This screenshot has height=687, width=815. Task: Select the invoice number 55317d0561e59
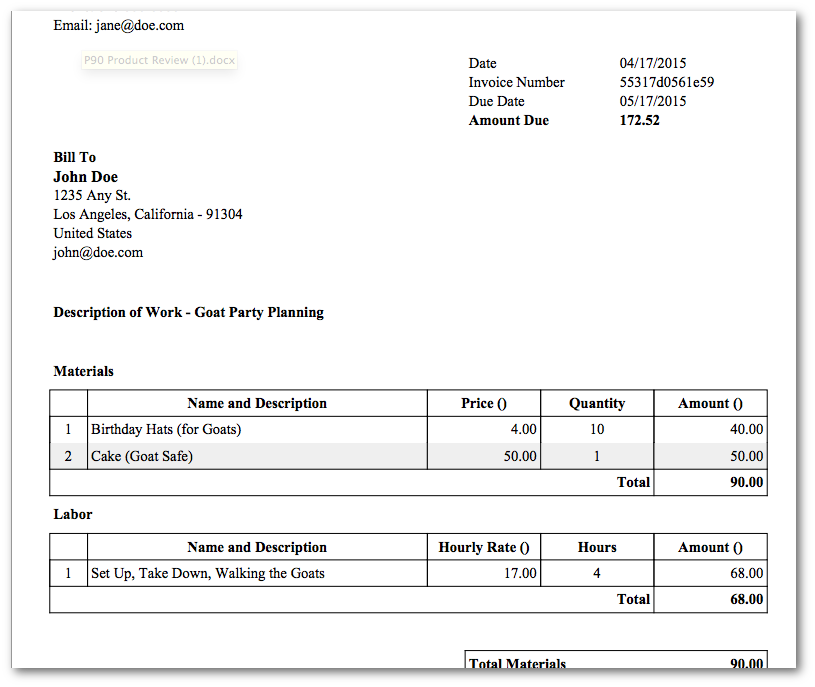click(666, 82)
